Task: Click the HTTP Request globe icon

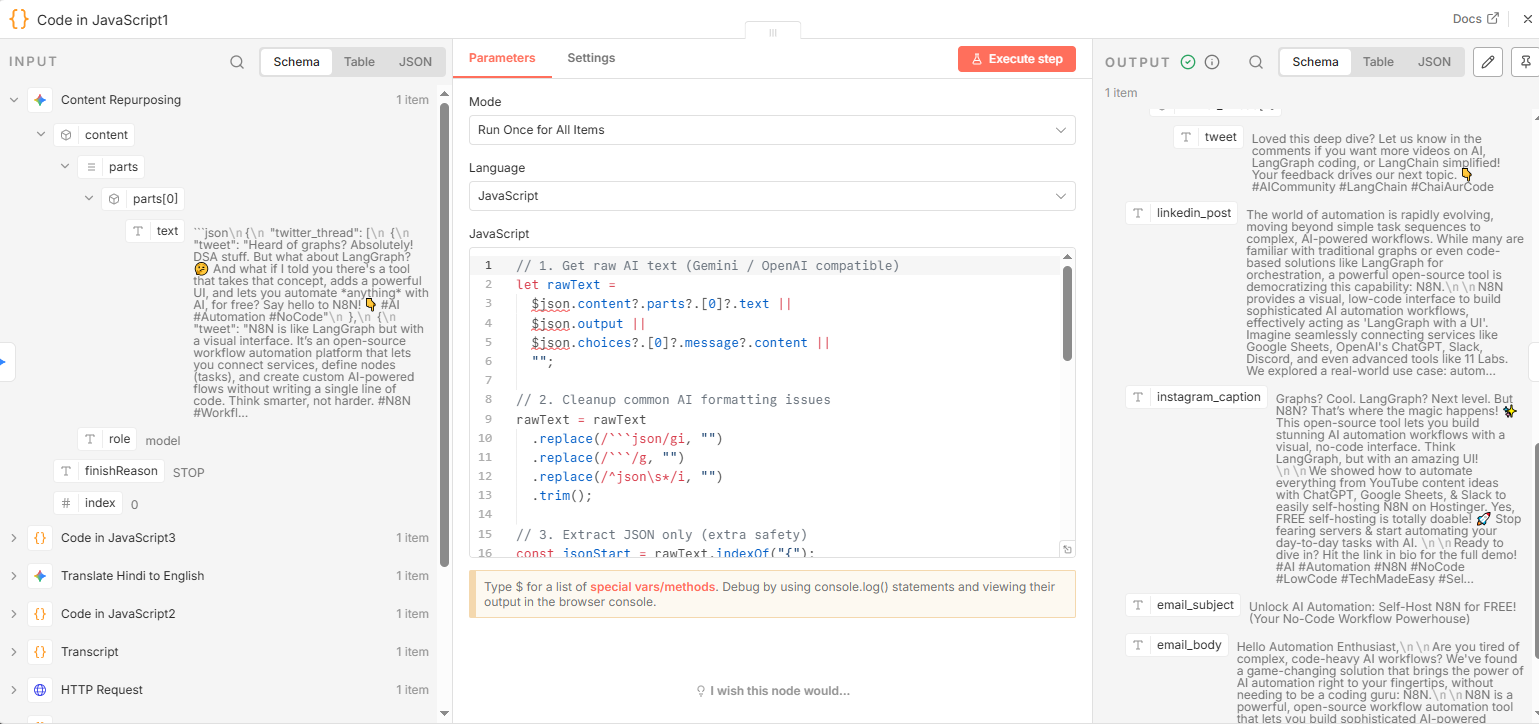Action: tap(40, 690)
